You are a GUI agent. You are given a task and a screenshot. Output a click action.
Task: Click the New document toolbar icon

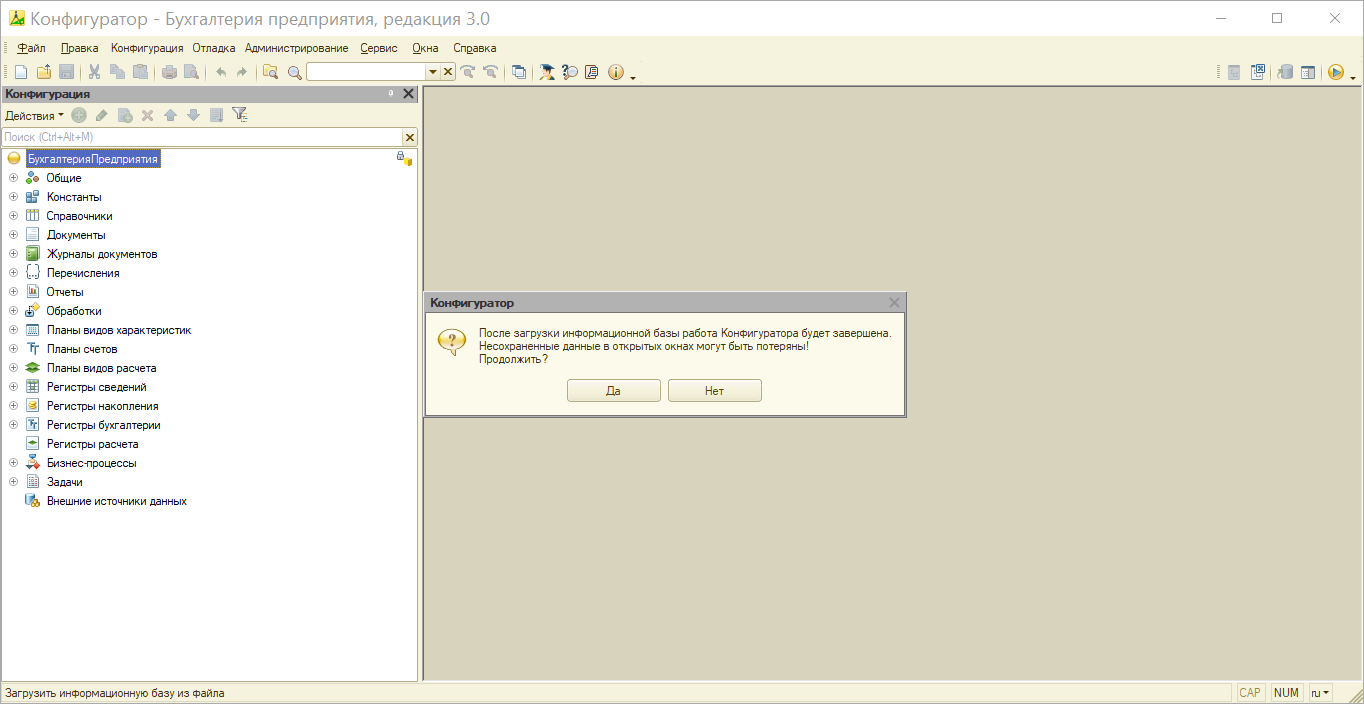pos(21,72)
